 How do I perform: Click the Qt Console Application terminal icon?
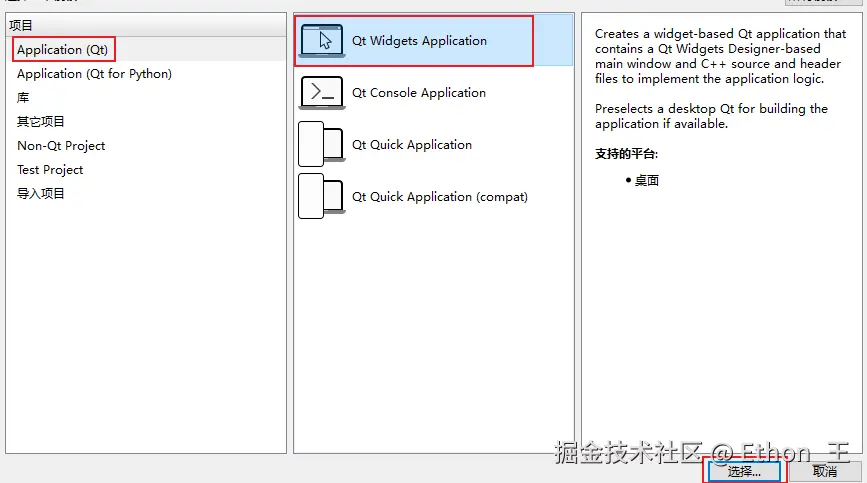(x=322, y=92)
